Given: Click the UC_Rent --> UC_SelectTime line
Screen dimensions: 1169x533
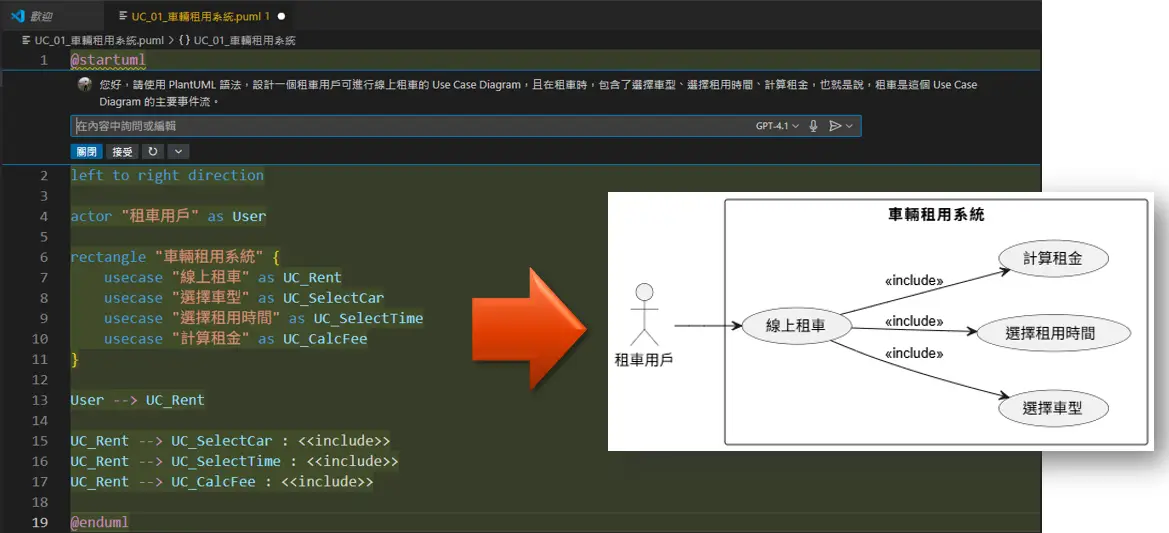Looking at the screenshot, I should tap(234, 461).
